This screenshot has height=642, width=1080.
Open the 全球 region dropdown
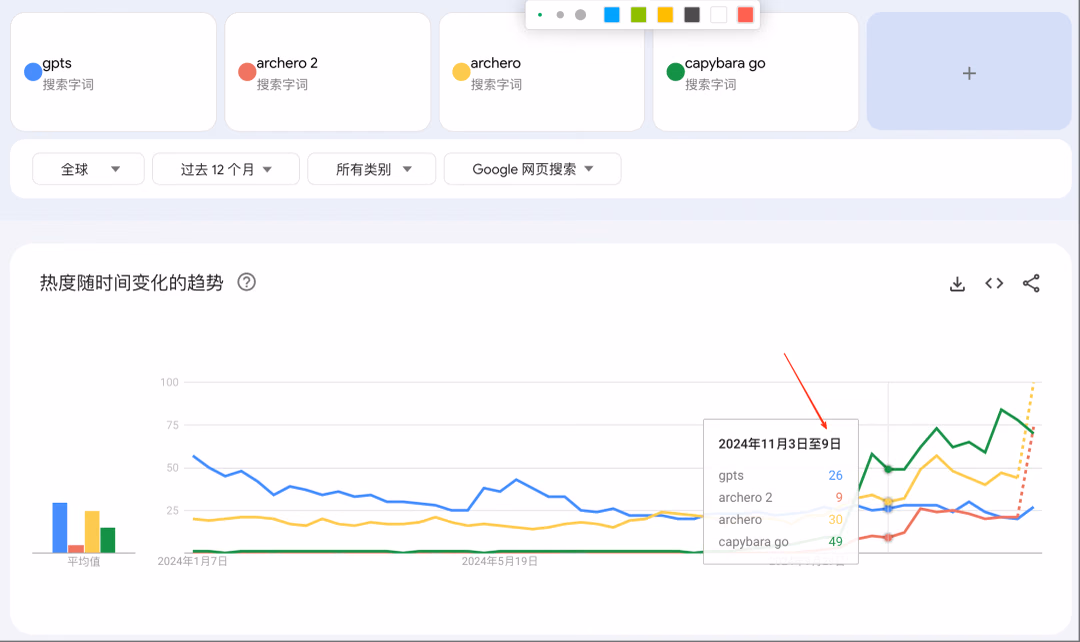click(x=88, y=169)
